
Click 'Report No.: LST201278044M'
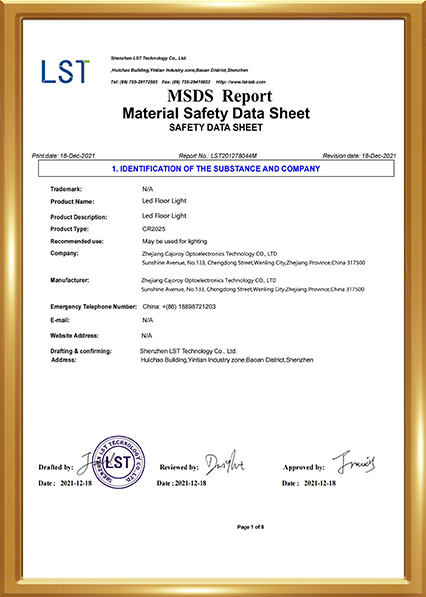pyautogui.click(x=218, y=155)
